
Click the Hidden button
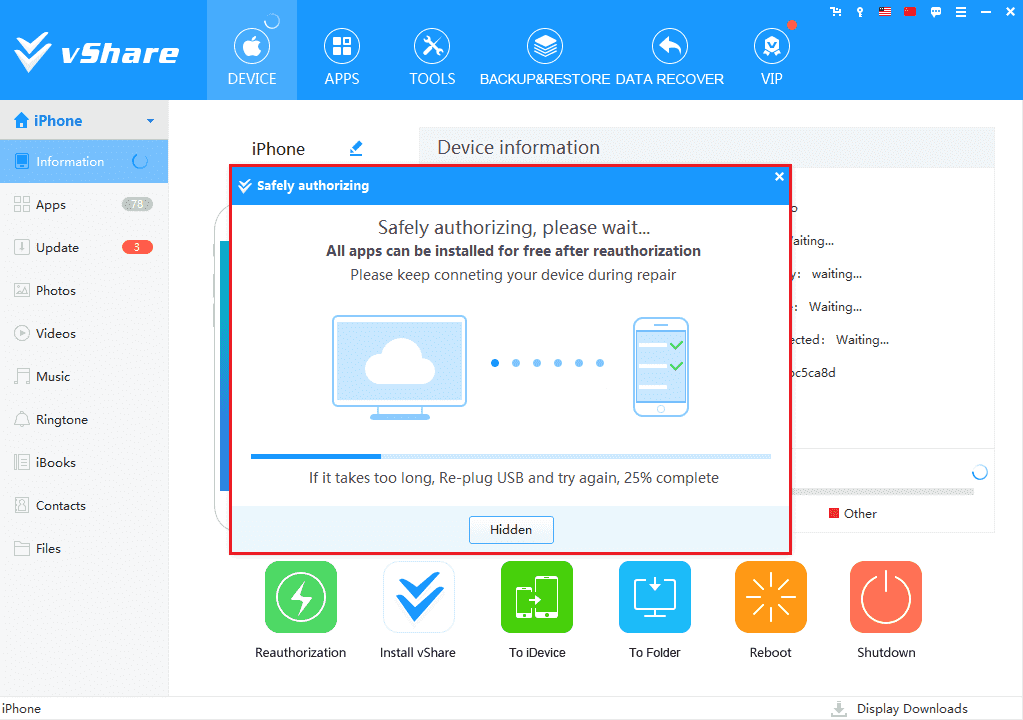point(511,530)
